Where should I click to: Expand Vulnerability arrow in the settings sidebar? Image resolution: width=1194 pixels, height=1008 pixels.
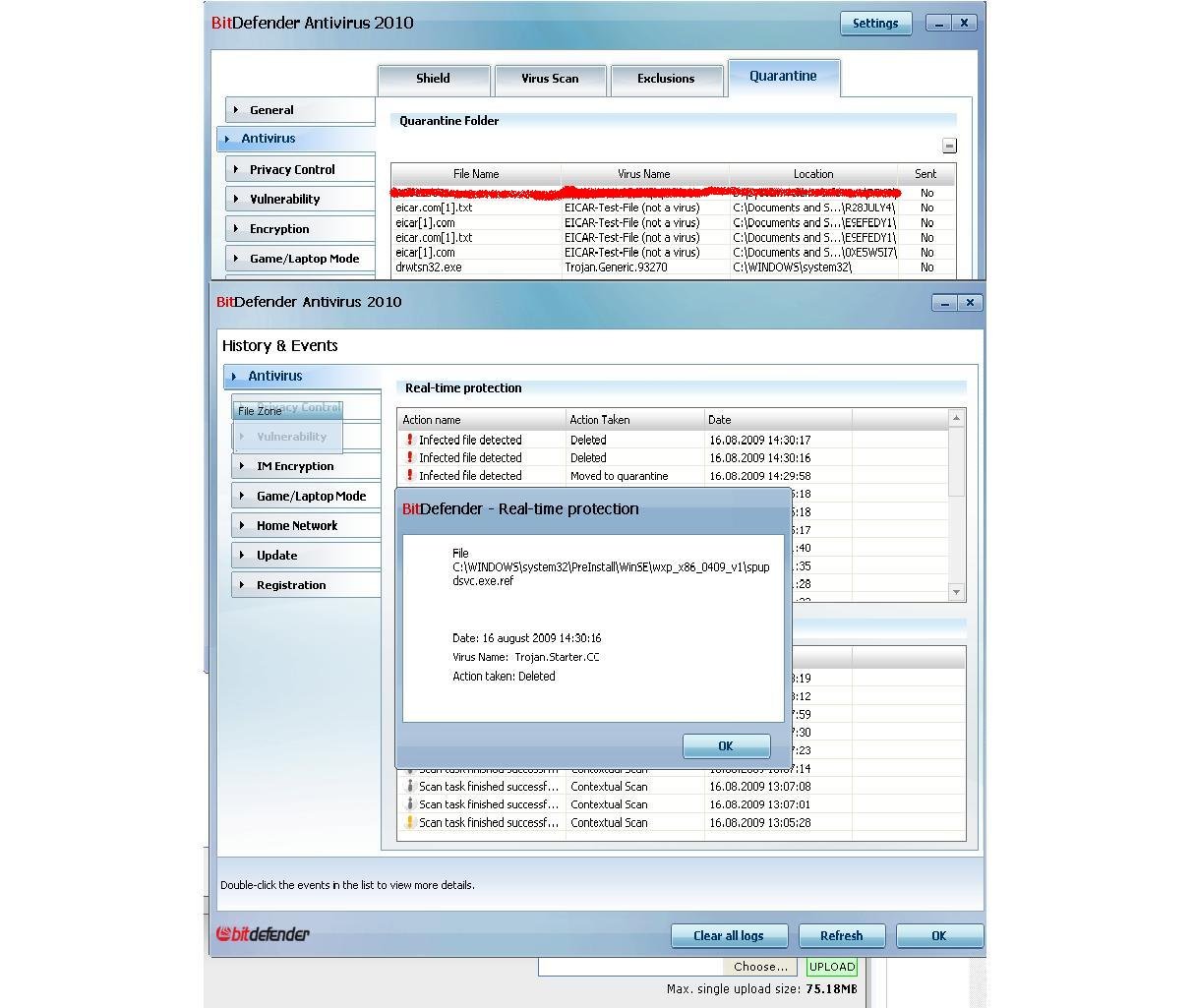(236, 199)
